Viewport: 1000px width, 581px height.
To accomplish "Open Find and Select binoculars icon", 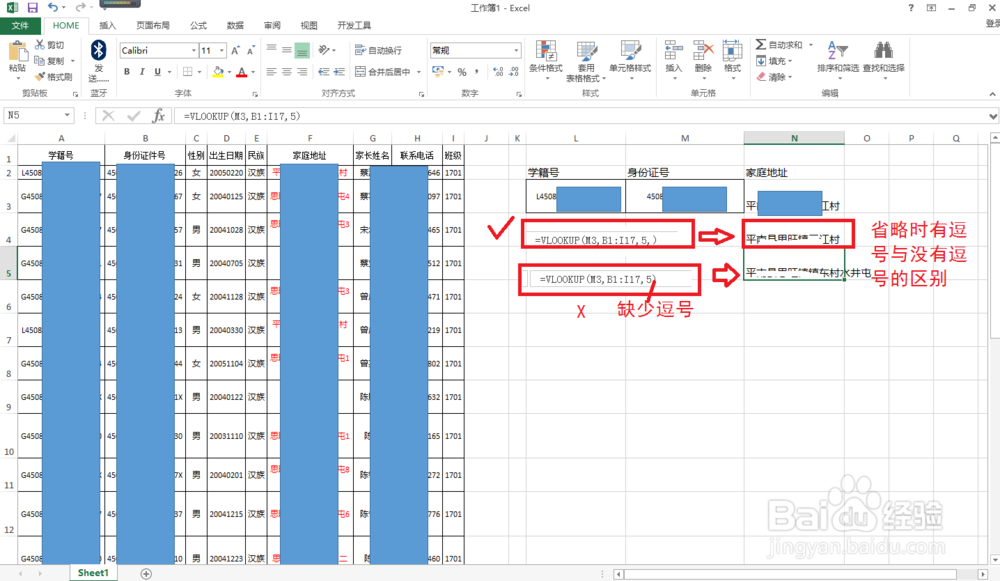I will pyautogui.click(x=883, y=50).
